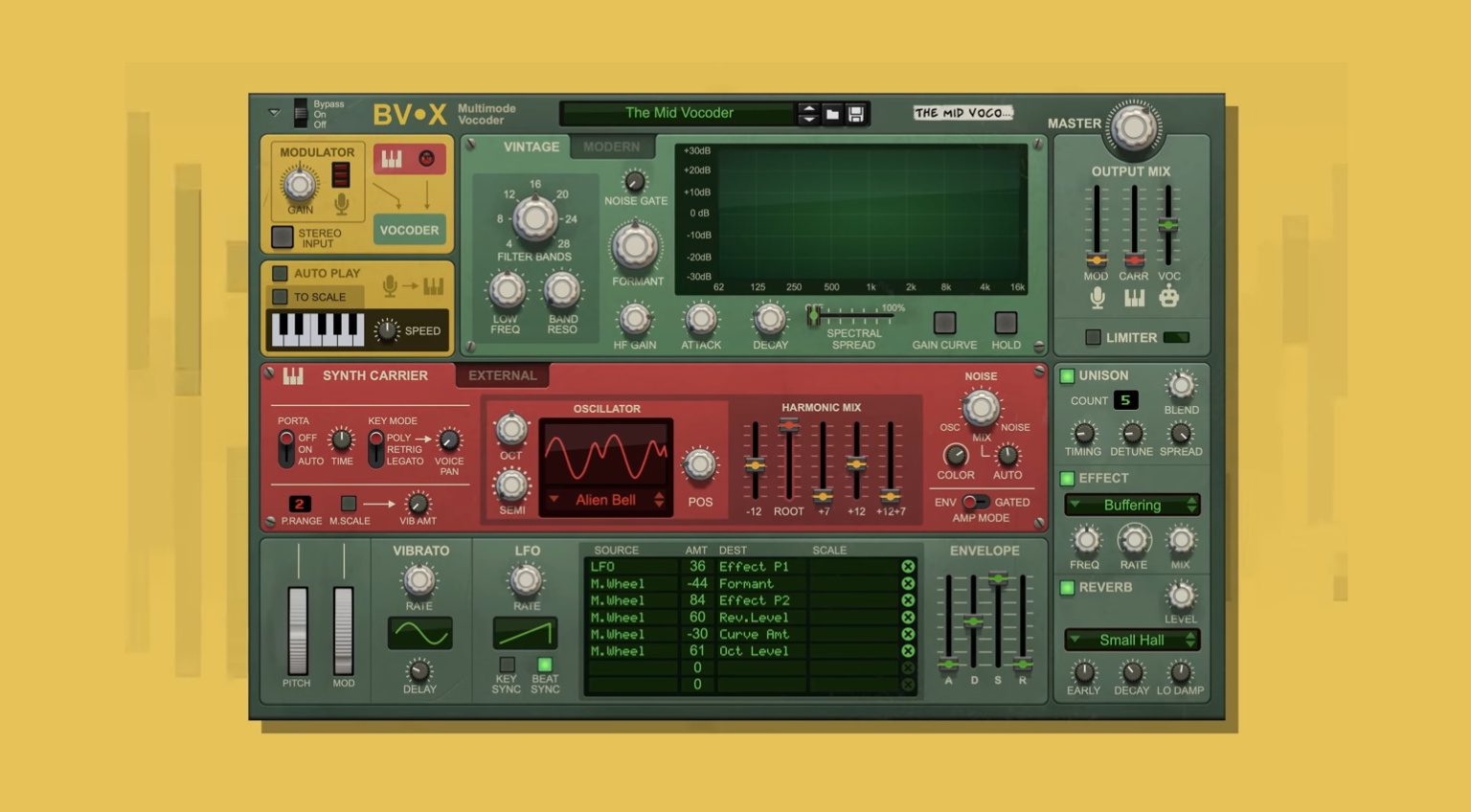
Task: Open the Alien Bell waveform selector
Action: 604,500
